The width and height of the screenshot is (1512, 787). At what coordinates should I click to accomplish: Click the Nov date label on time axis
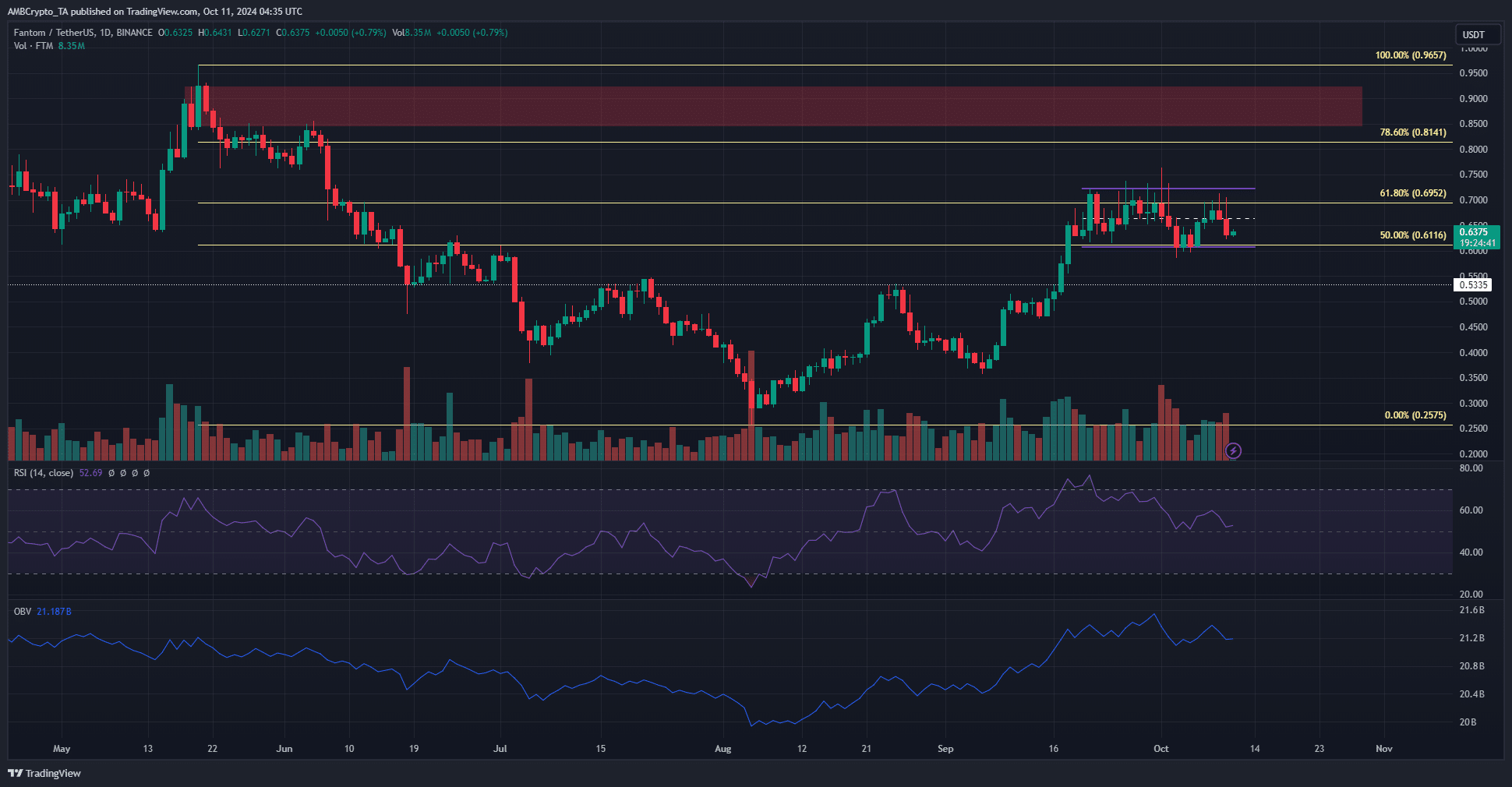tap(1384, 749)
